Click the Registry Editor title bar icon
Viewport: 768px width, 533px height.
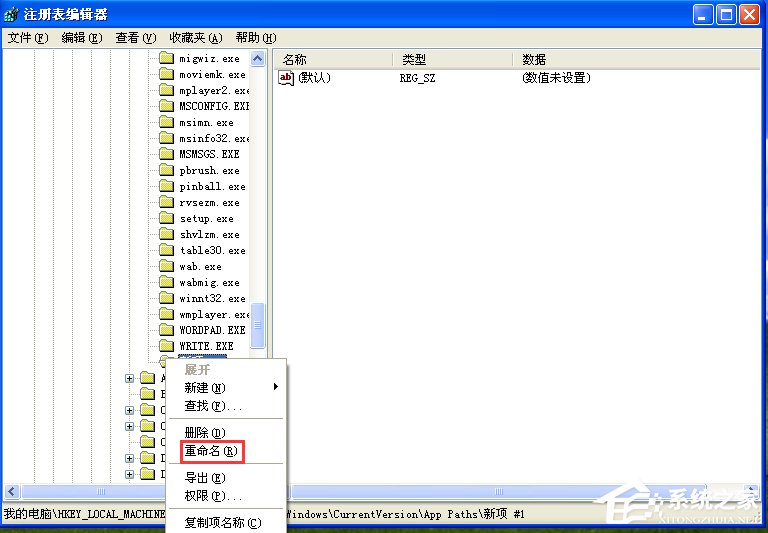[x=12, y=14]
